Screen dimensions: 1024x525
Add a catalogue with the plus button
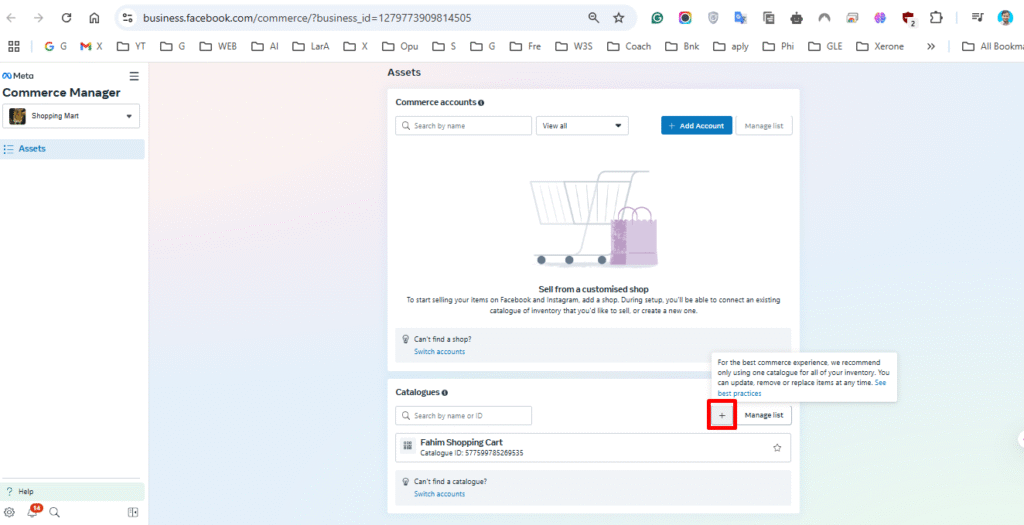[722, 415]
